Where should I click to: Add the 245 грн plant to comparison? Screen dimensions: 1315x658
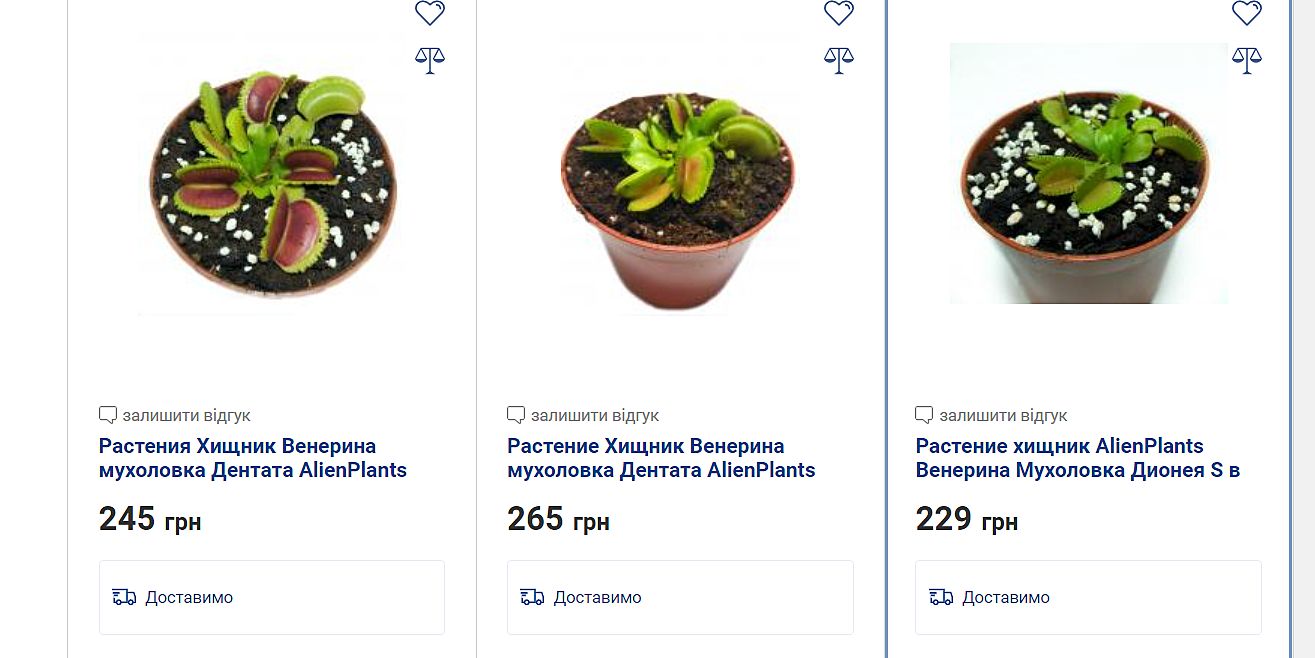[430, 60]
